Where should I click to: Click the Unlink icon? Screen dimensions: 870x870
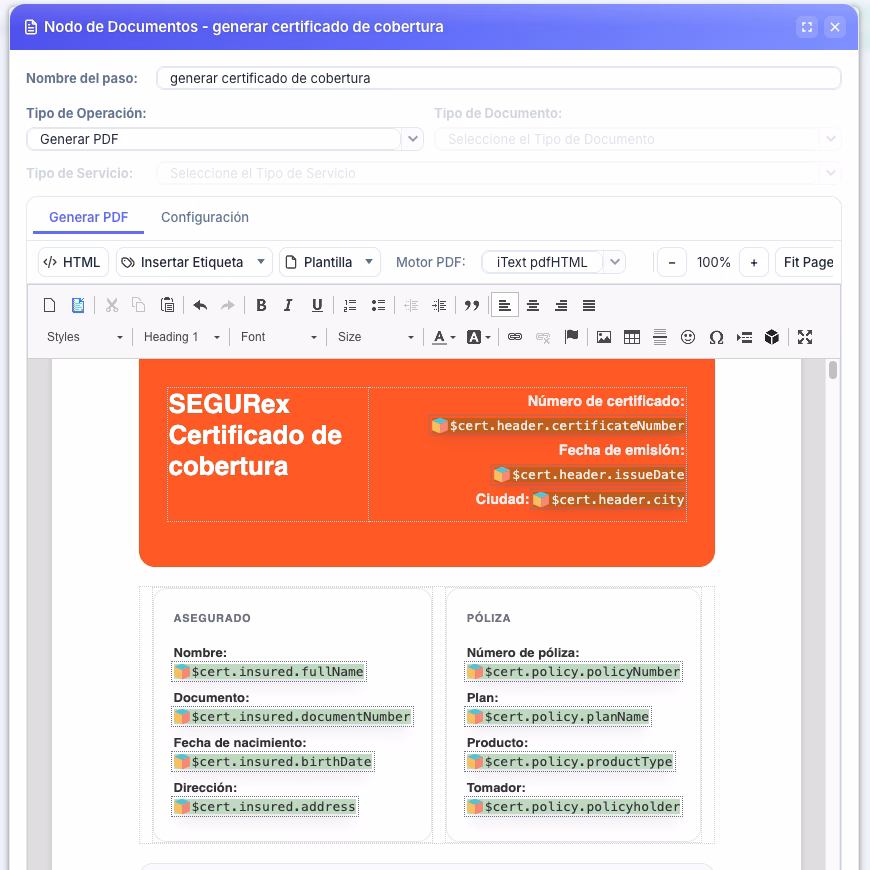pyautogui.click(x=543, y=337)
